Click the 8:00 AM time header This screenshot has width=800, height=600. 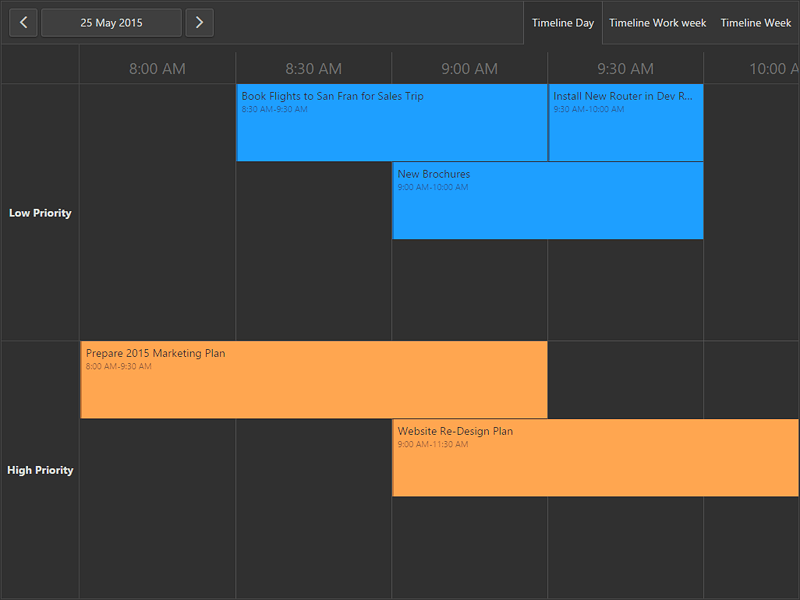[157, 68]
